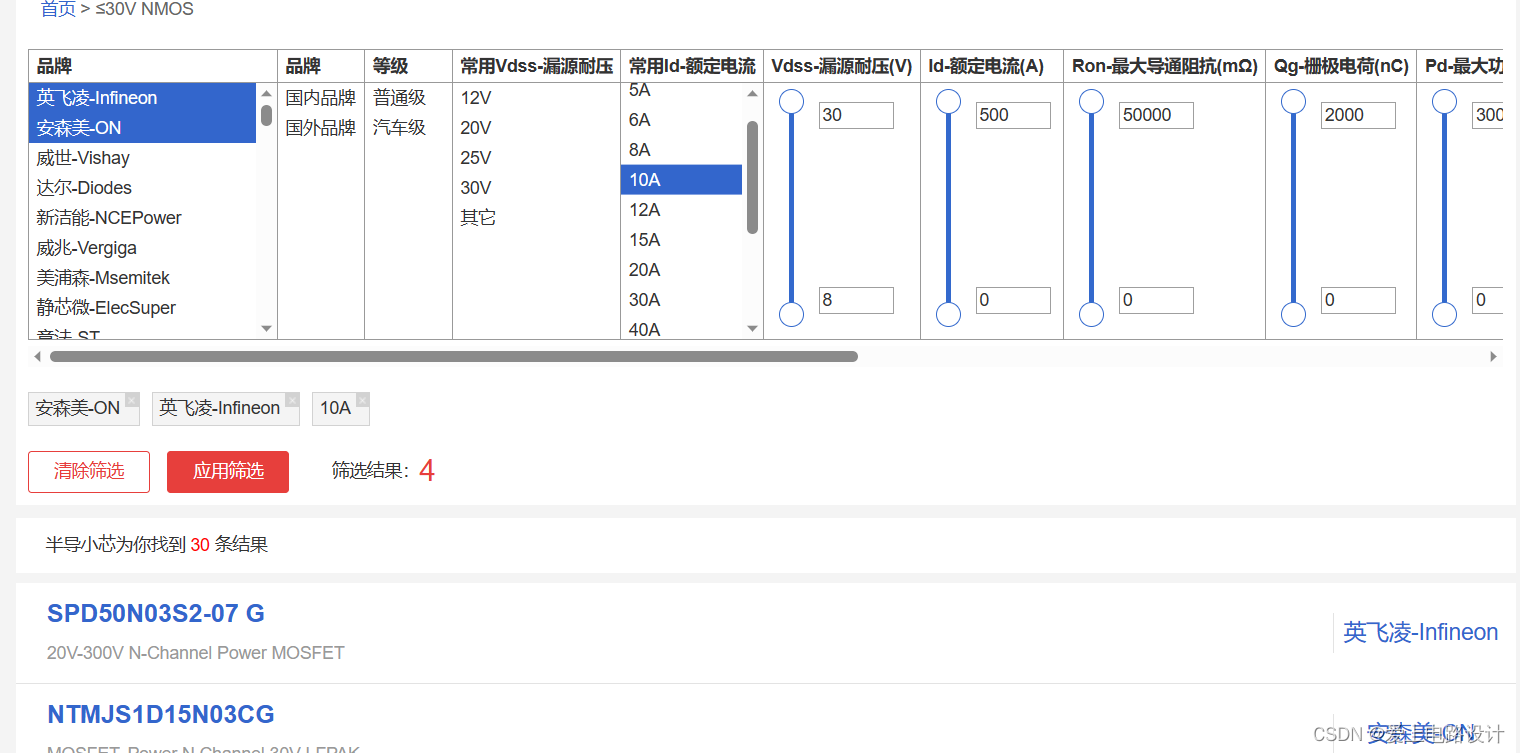
Task: Select 达尔-Diodes brand
Action: (142, 188)
